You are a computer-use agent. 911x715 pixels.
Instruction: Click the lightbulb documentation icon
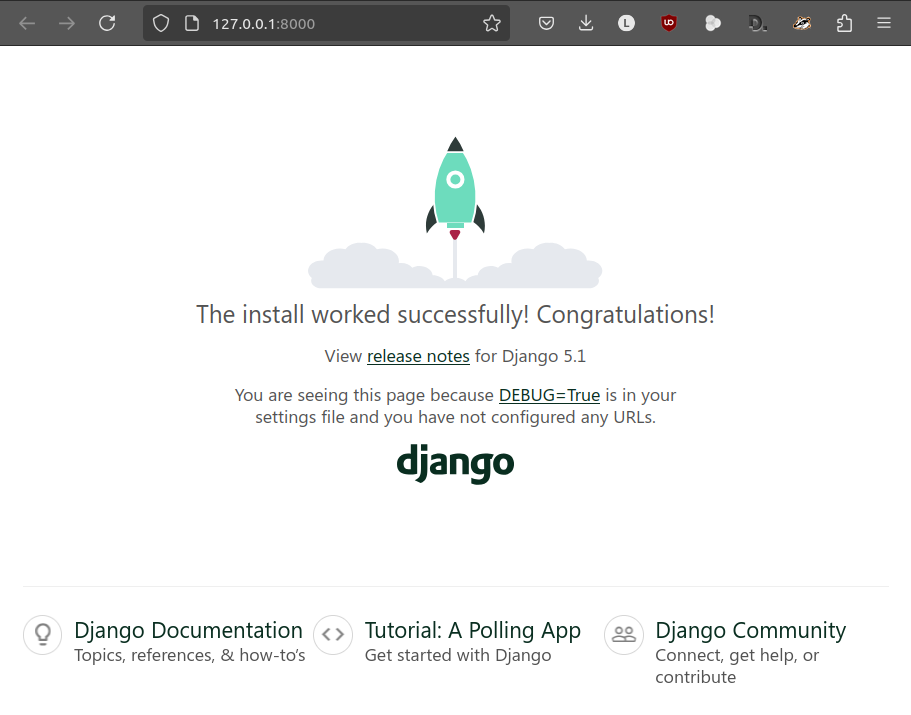point(42,635)
